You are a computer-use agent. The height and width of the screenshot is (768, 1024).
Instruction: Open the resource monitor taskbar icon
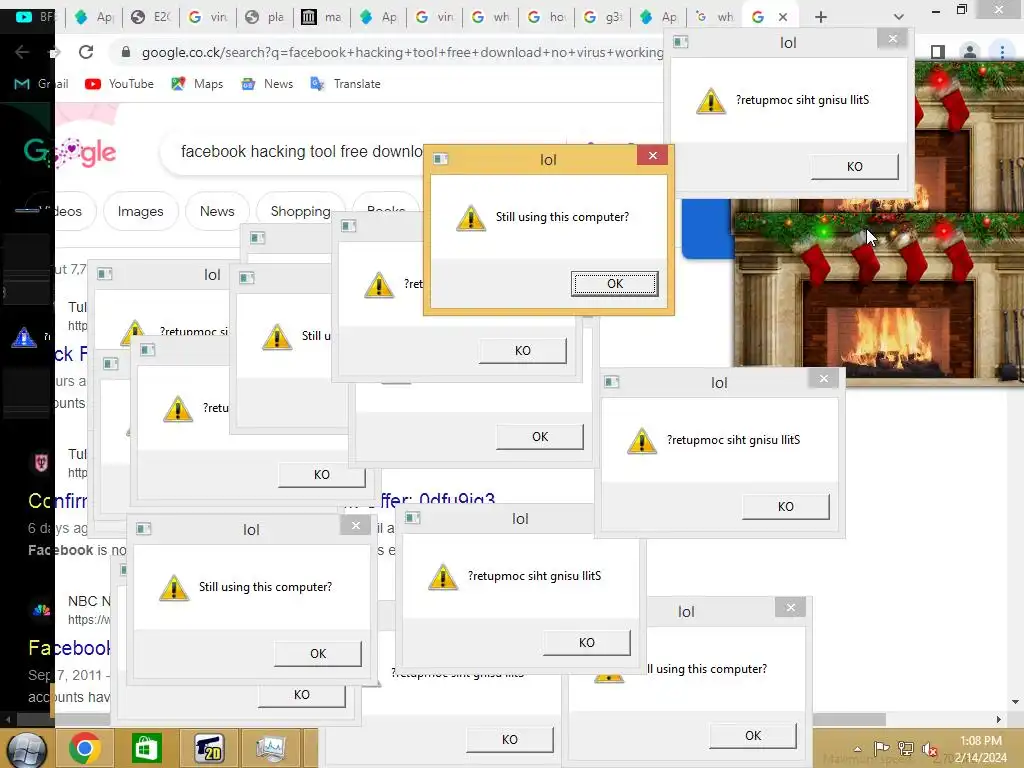(270, 748)
